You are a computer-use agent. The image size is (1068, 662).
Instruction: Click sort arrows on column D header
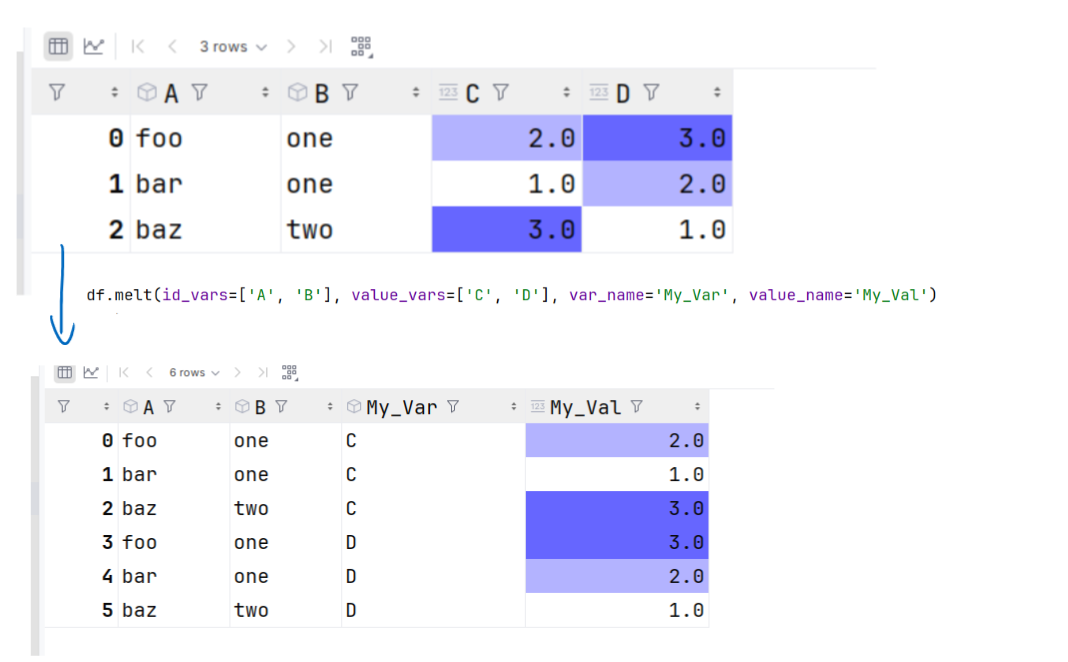[x=717, y=93]
